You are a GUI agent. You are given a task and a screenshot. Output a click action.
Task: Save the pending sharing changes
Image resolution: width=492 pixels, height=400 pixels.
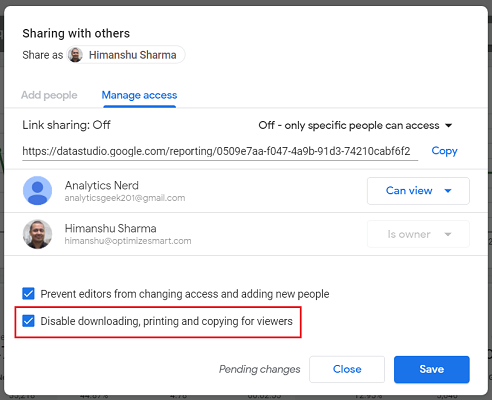(x=432, y=369)
